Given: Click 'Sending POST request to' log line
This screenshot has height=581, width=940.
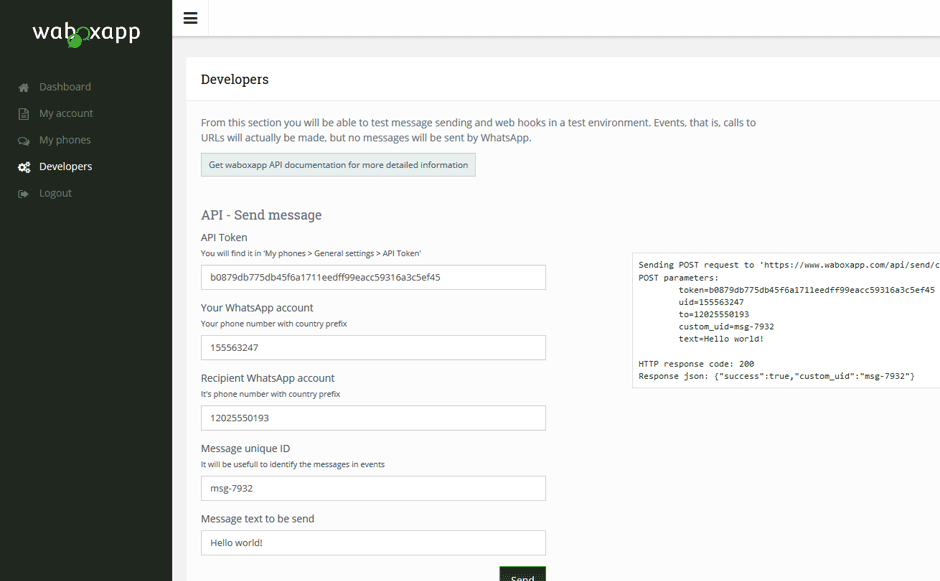Looking at the screenshot, I should pos(788,265).
